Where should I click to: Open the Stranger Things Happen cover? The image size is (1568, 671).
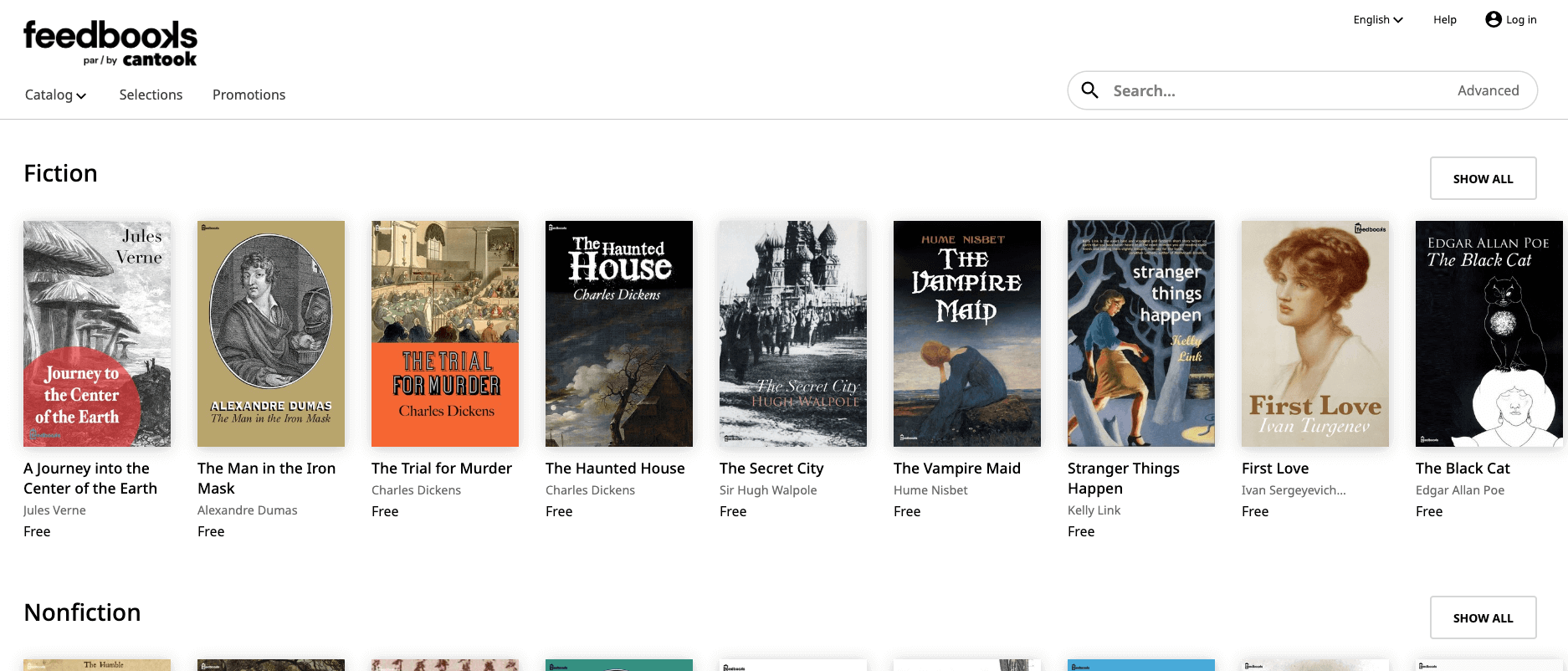click(x=1141, y=334)
